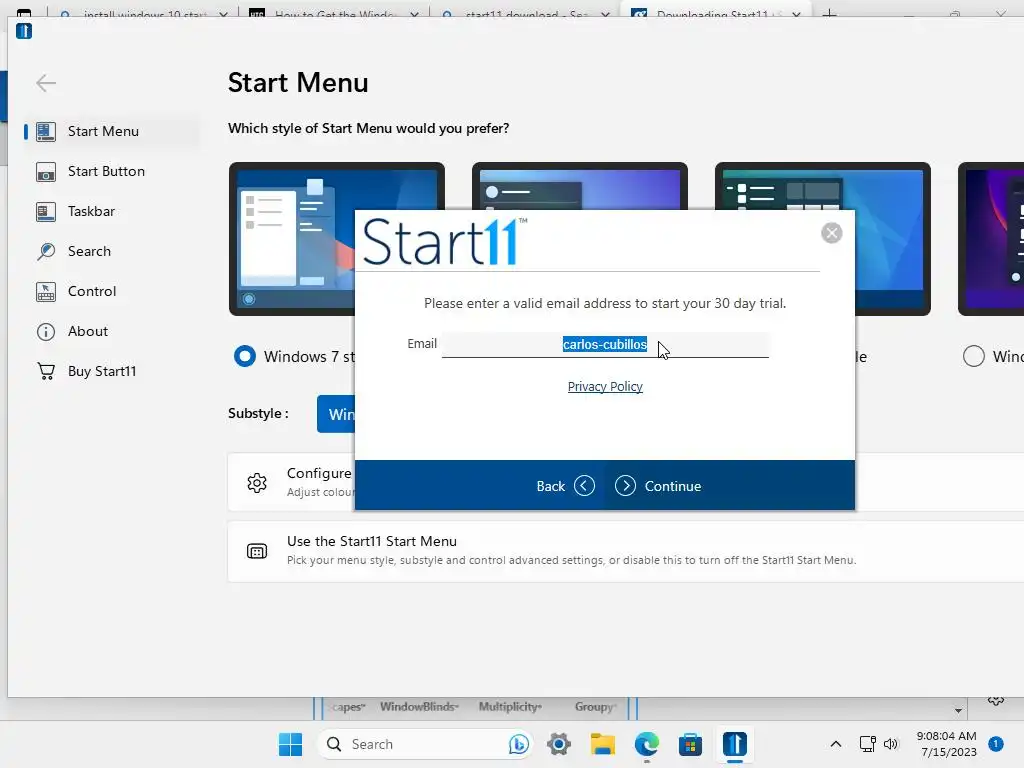The image size is (1024, 768).
Task: Open the Privacy Policy link
Action: click(605, 387)
